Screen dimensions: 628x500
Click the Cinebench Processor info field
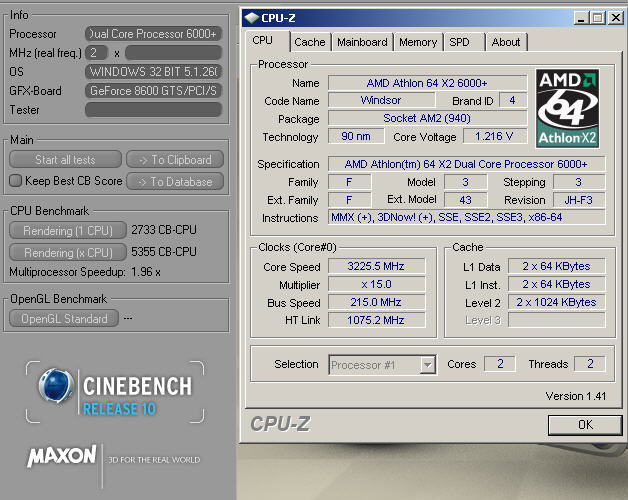(x=153, y=34)
